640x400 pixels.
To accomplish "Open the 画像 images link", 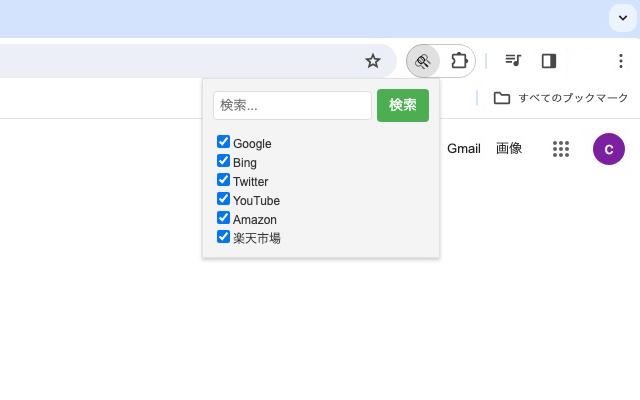I will pos(509,149).
